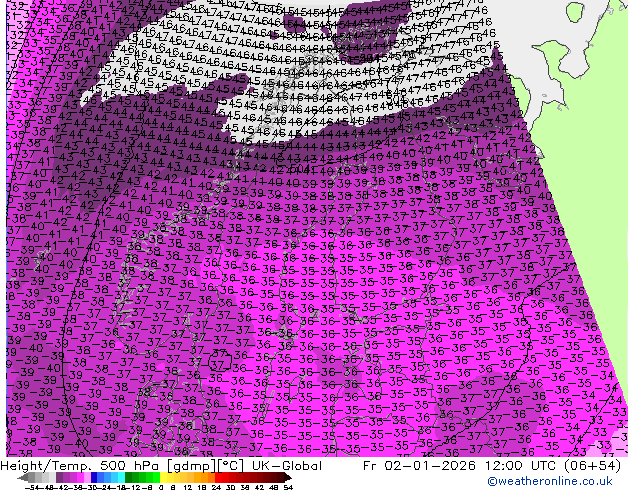Click the 'Fr 02-01-2026 12:00 UTC' date text
634x490 pixels.
click(x=458, y=466)
